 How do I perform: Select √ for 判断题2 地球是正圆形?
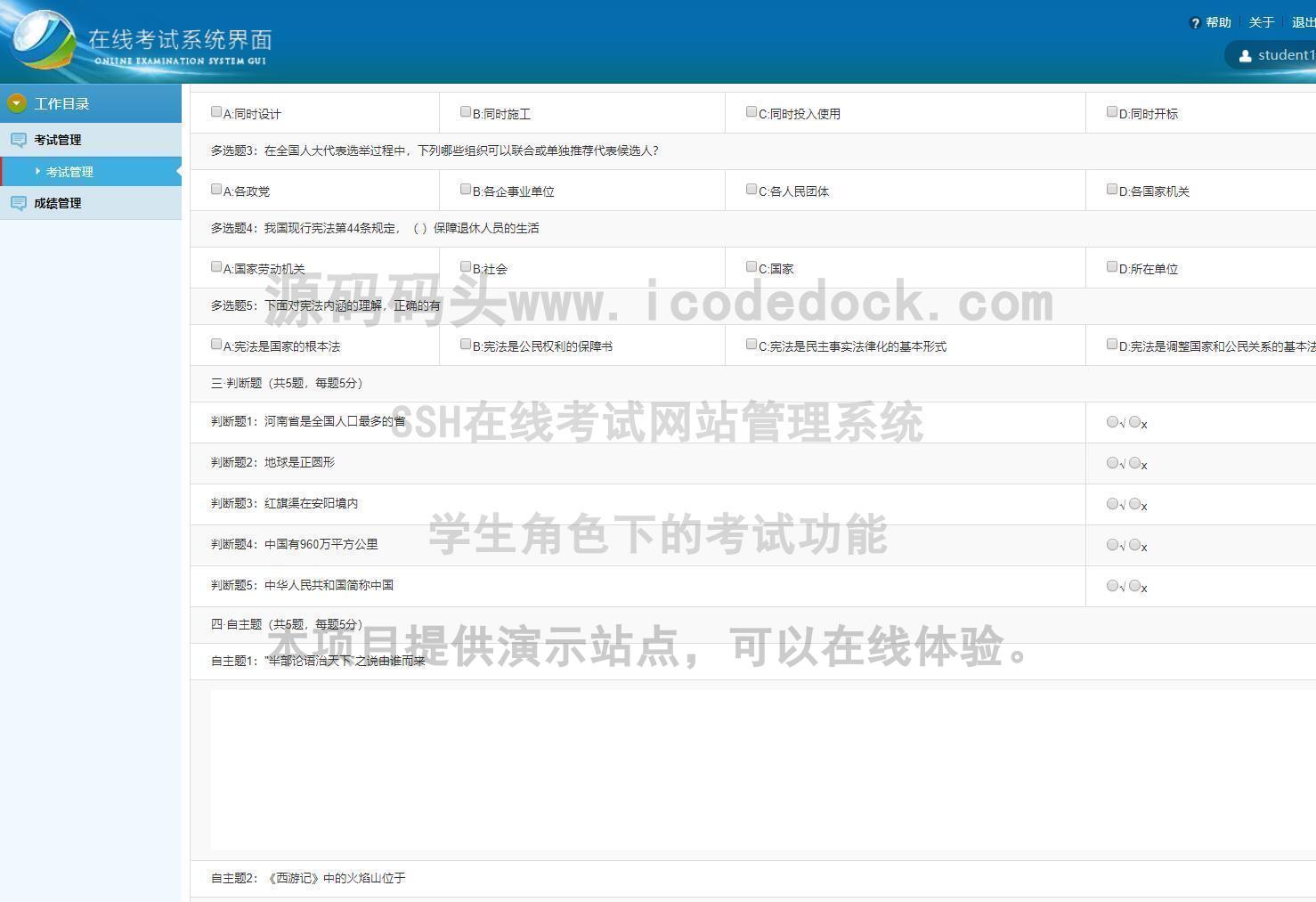tap(1112, 463)
